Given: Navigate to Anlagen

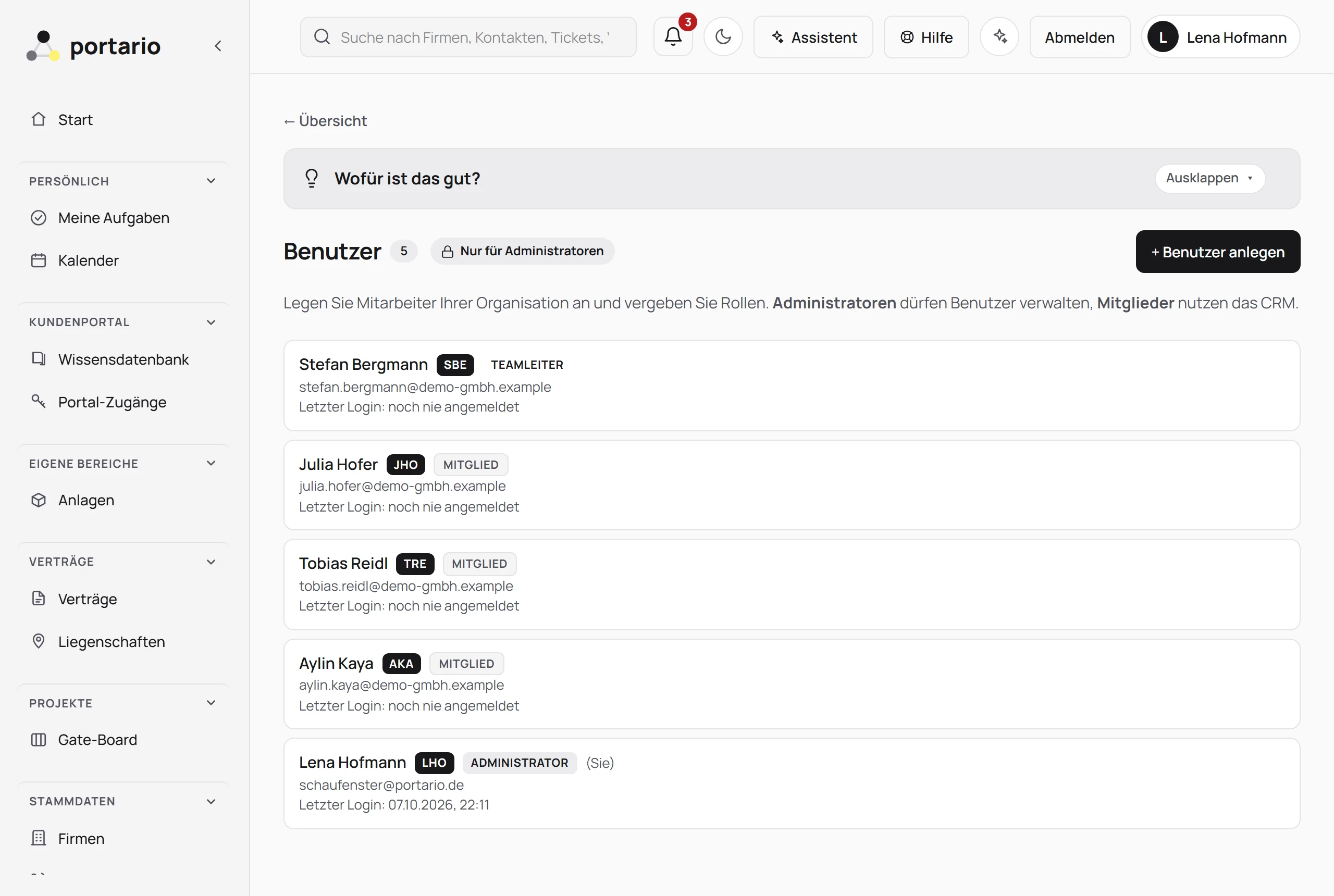Looking at the screenshot, I should click(x=123, y=500).
